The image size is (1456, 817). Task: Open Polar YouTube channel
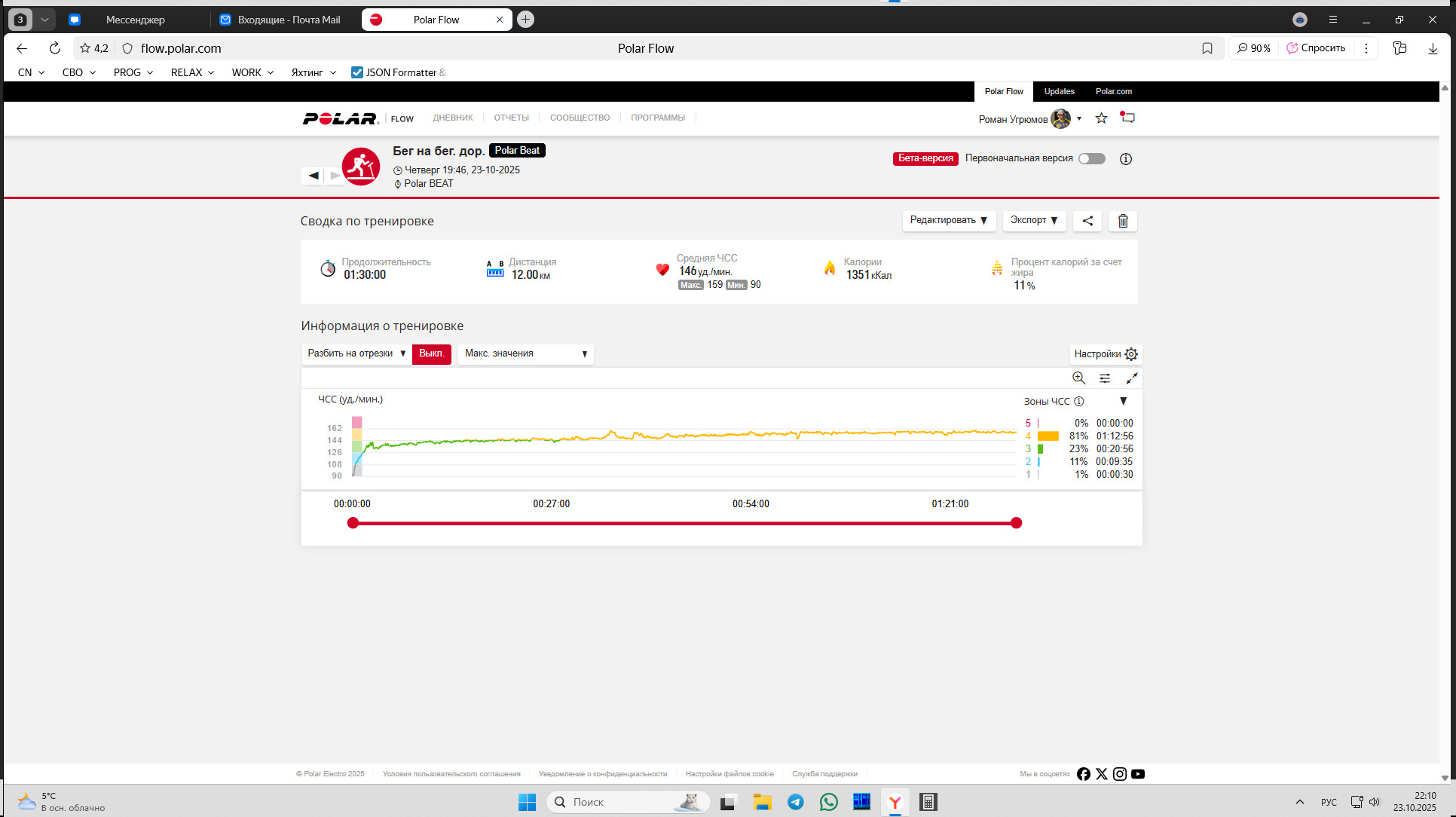point(1138,774)
